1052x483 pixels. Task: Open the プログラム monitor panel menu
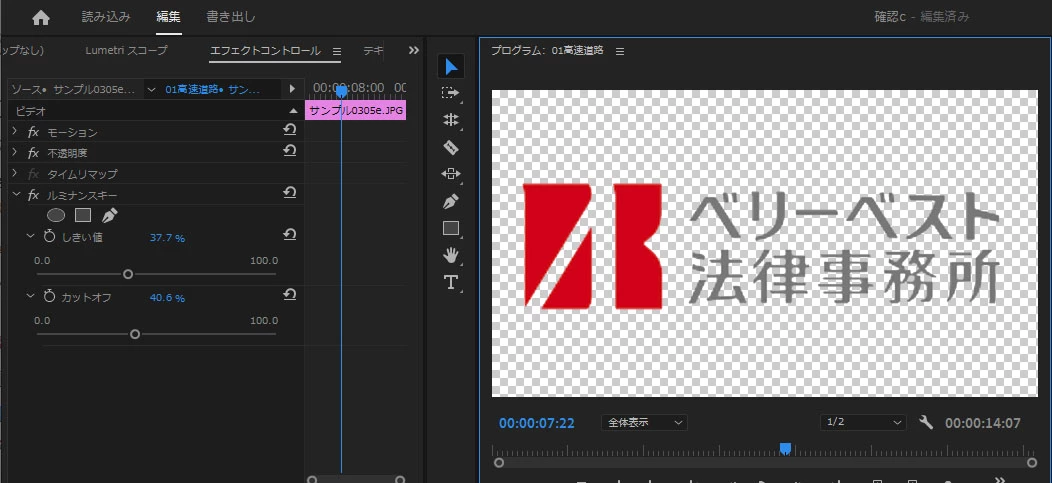point(620,51)
